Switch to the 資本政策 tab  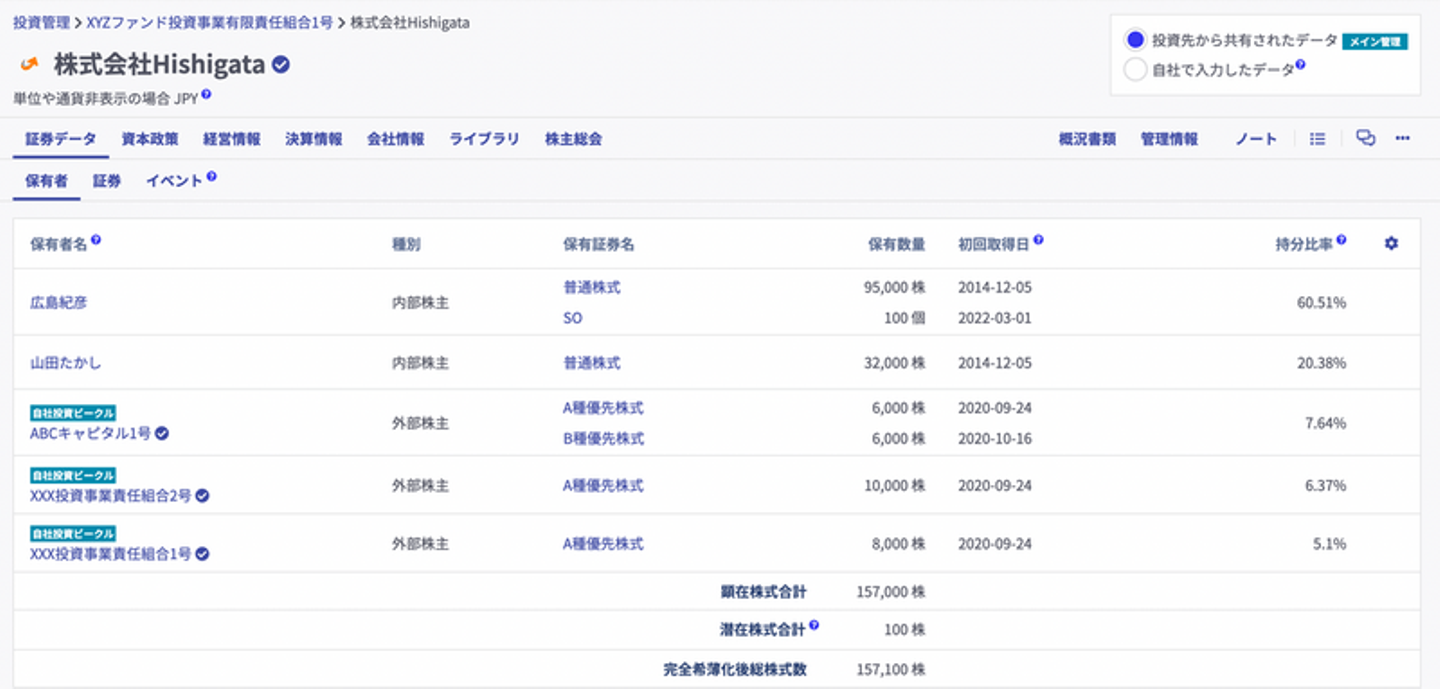click(x=150, y=139)
